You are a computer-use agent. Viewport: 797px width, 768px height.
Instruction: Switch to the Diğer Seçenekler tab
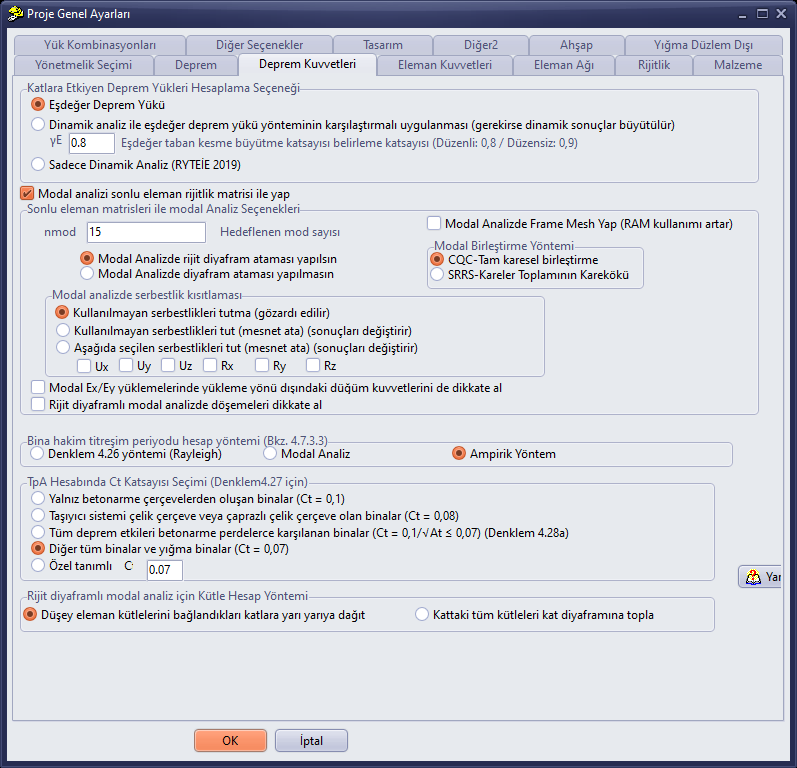coord(259,45)
